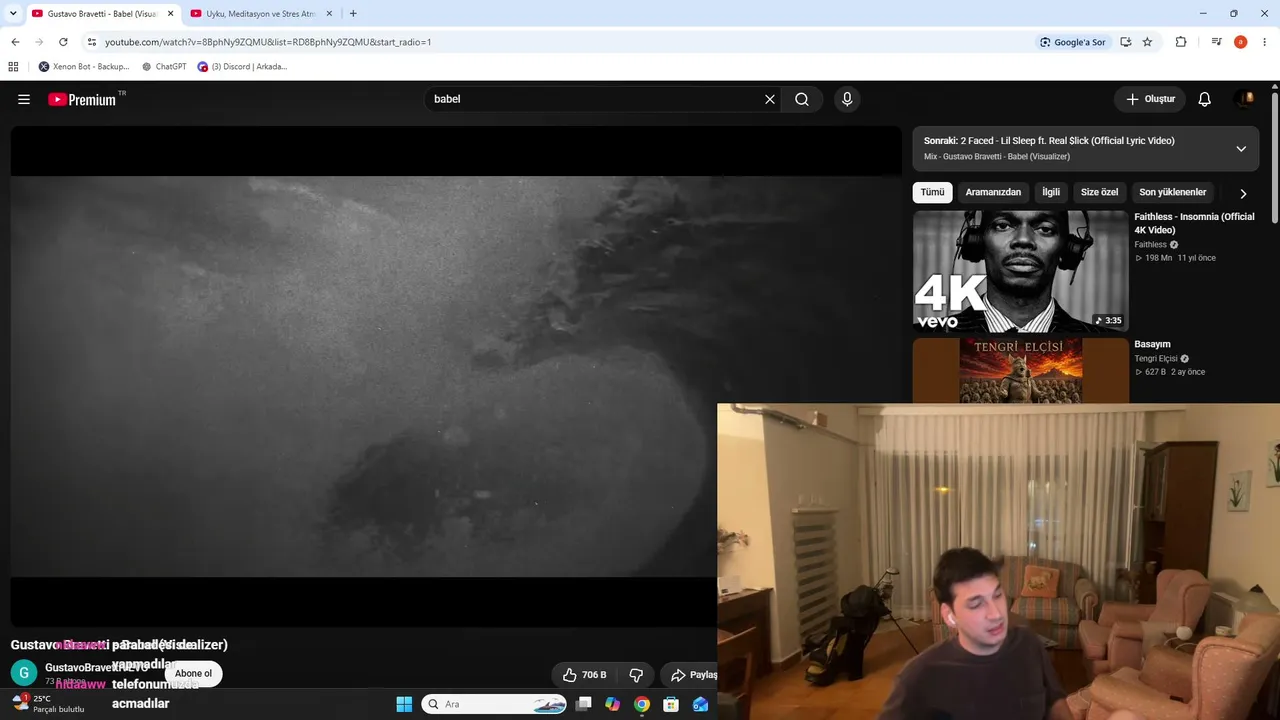Install app icon in the address bar

[x=1126, y=42]
